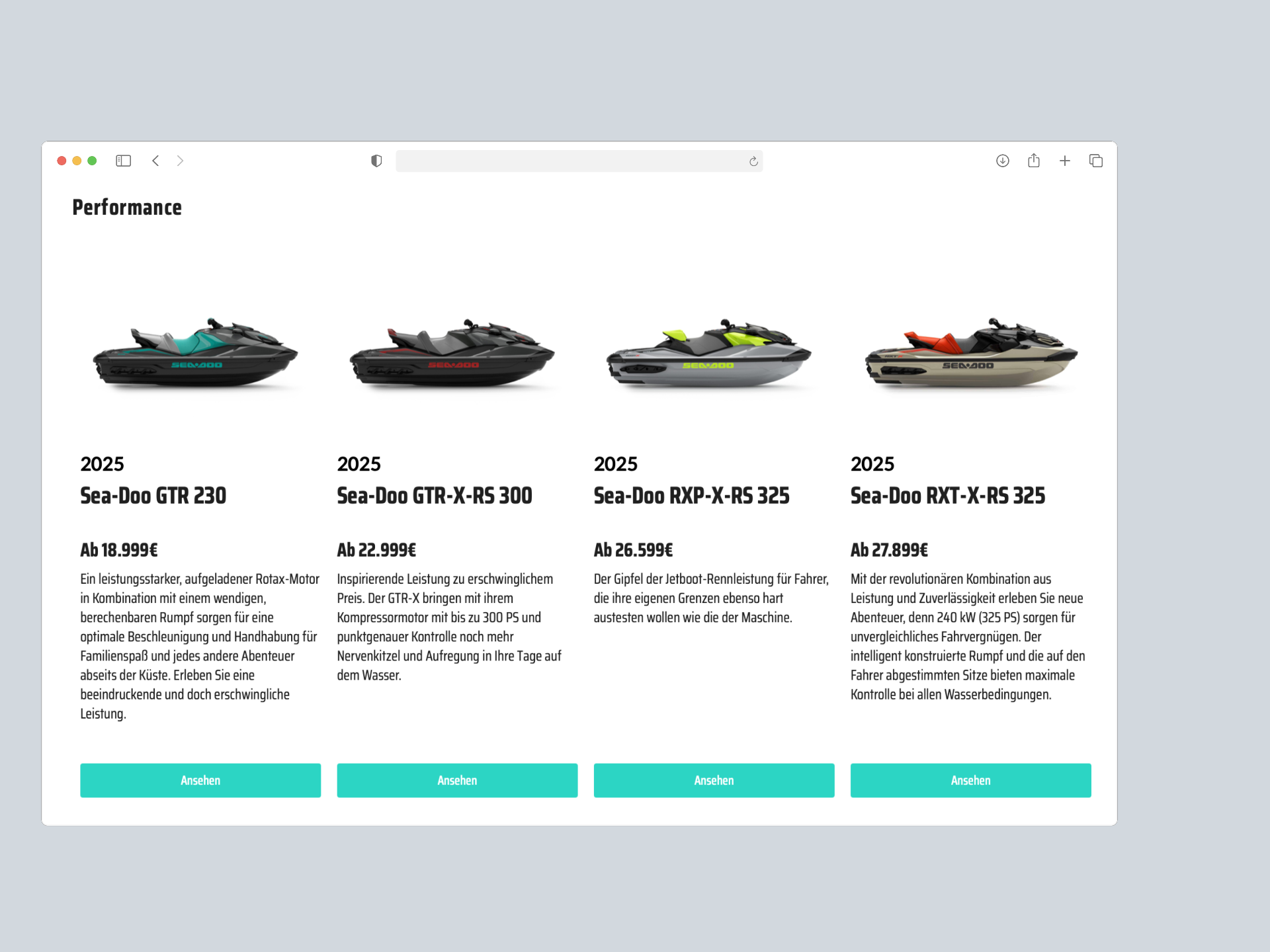Select the beige RXT-X-RS 325 image
1270x952 pixels.
coord(971,354)
